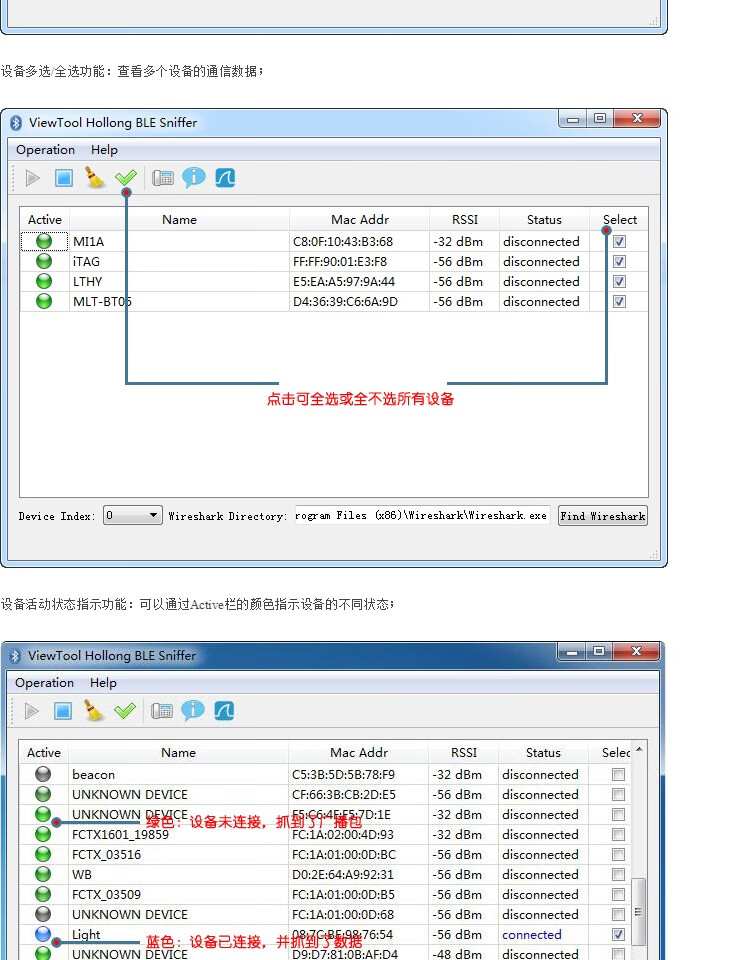Open info bubble icon in upper window toolbar
This screenshot has width=750, height=960.
point(194,178)
